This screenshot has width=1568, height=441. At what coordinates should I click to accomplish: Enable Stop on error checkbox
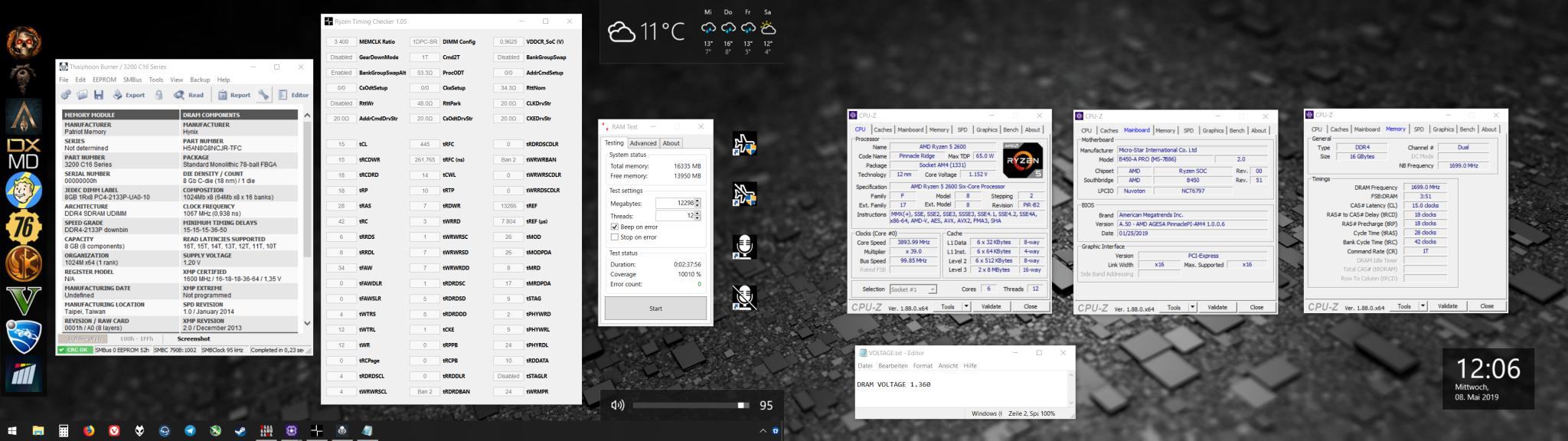tap(614, 237)
